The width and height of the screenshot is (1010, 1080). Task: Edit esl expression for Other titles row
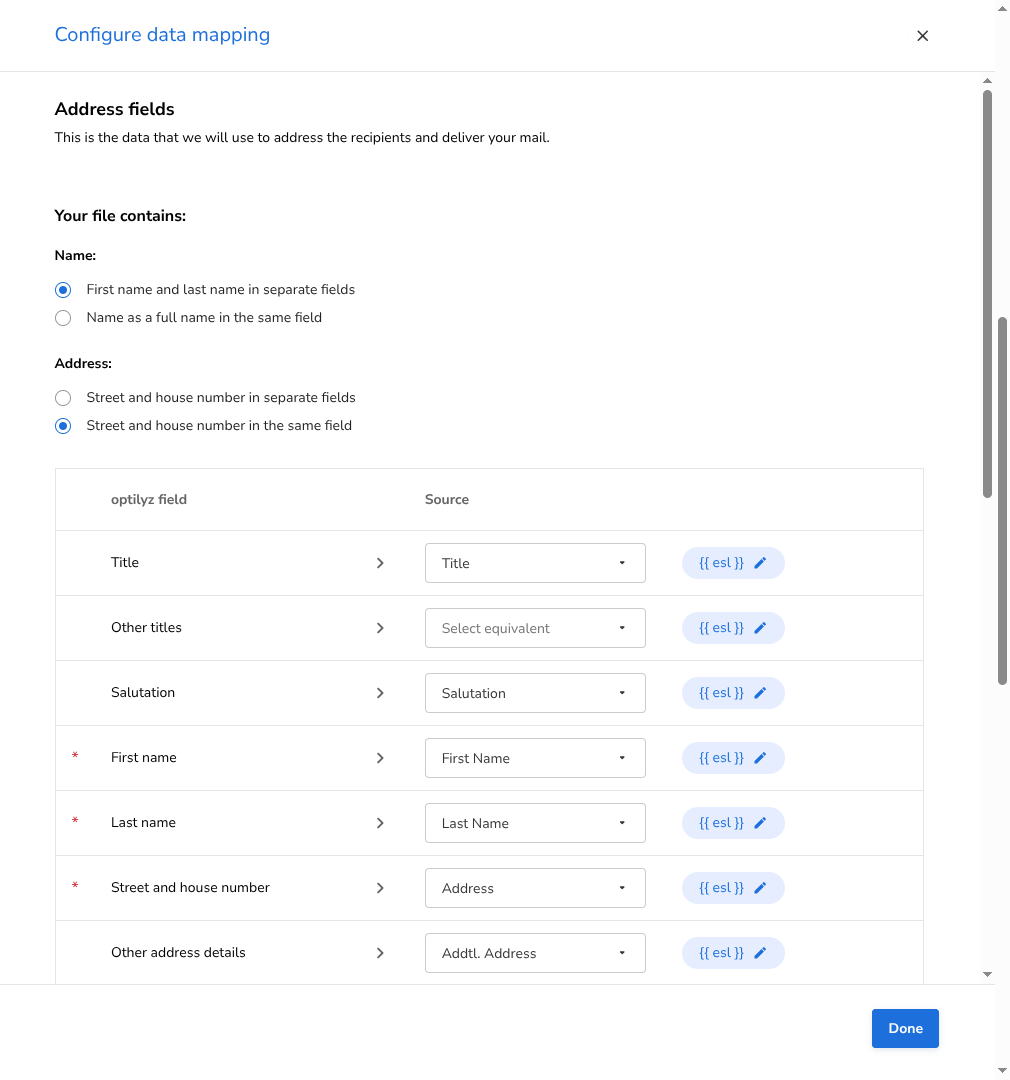point(733,628)
